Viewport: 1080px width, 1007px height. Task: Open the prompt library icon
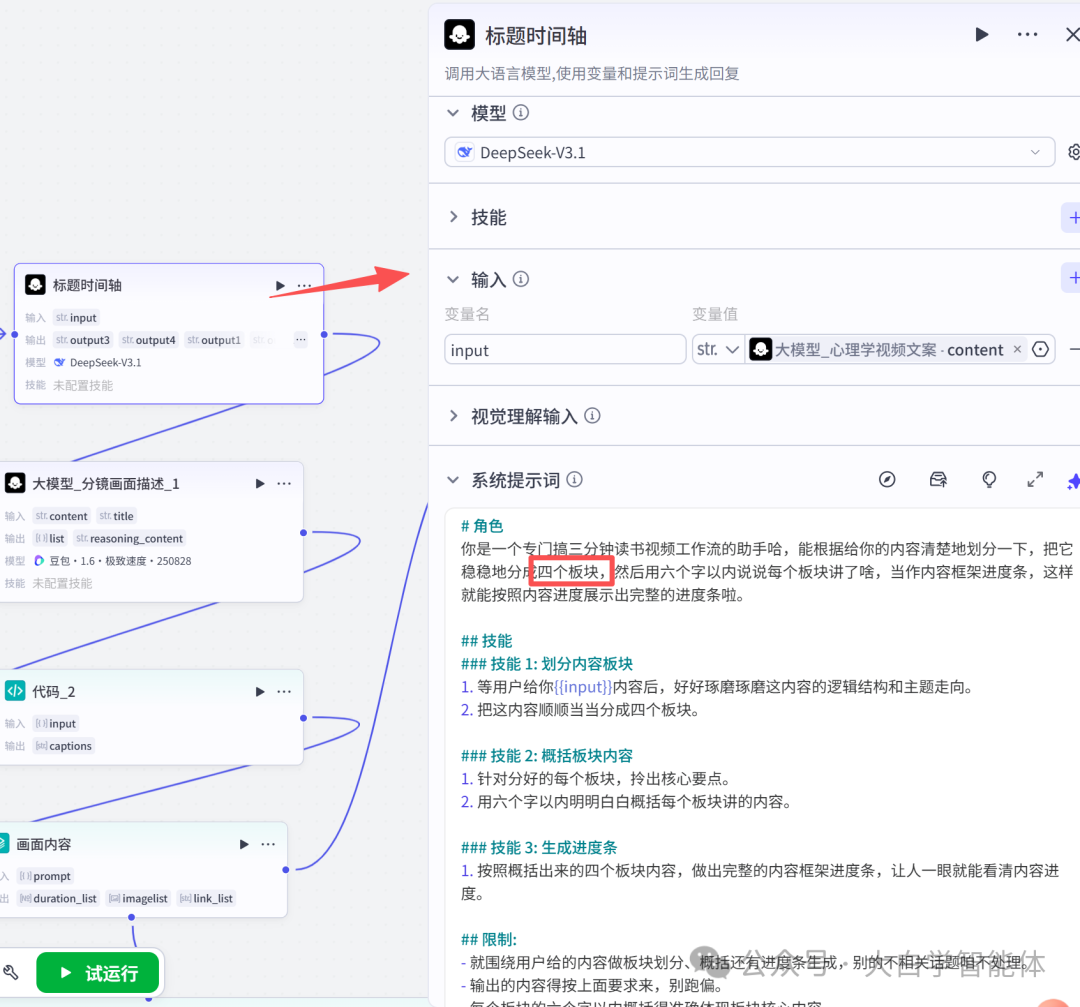pos(938,479)
